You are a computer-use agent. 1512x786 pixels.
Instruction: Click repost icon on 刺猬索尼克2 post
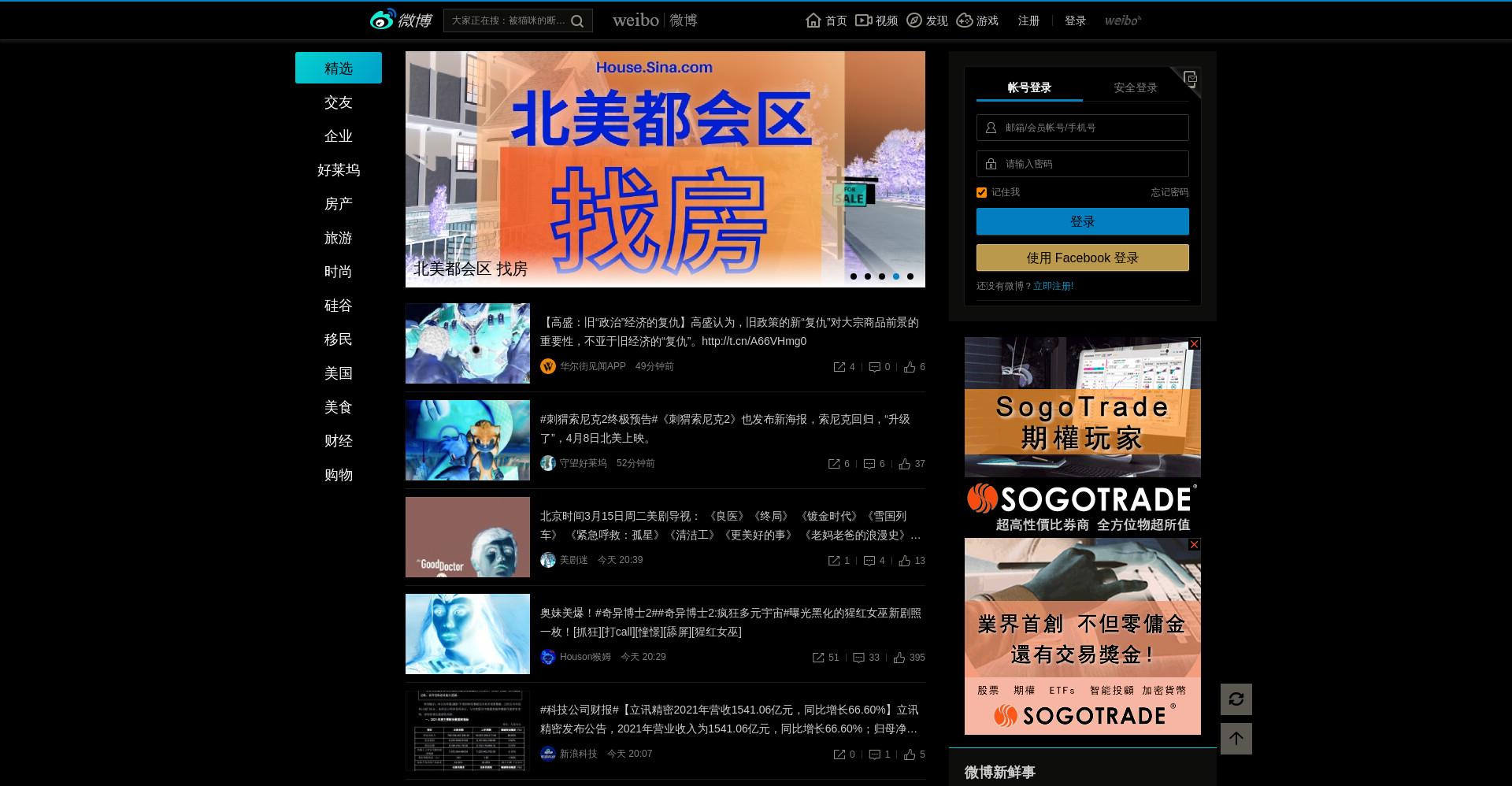834,464
